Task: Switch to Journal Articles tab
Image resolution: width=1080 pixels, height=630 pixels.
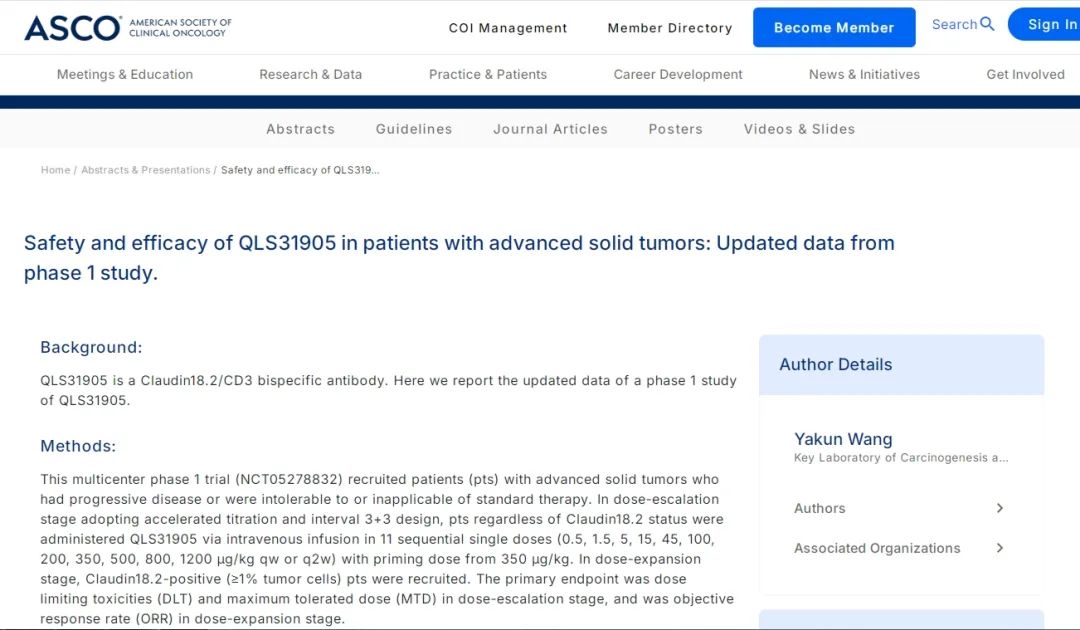Action: [x=550, y=129]
